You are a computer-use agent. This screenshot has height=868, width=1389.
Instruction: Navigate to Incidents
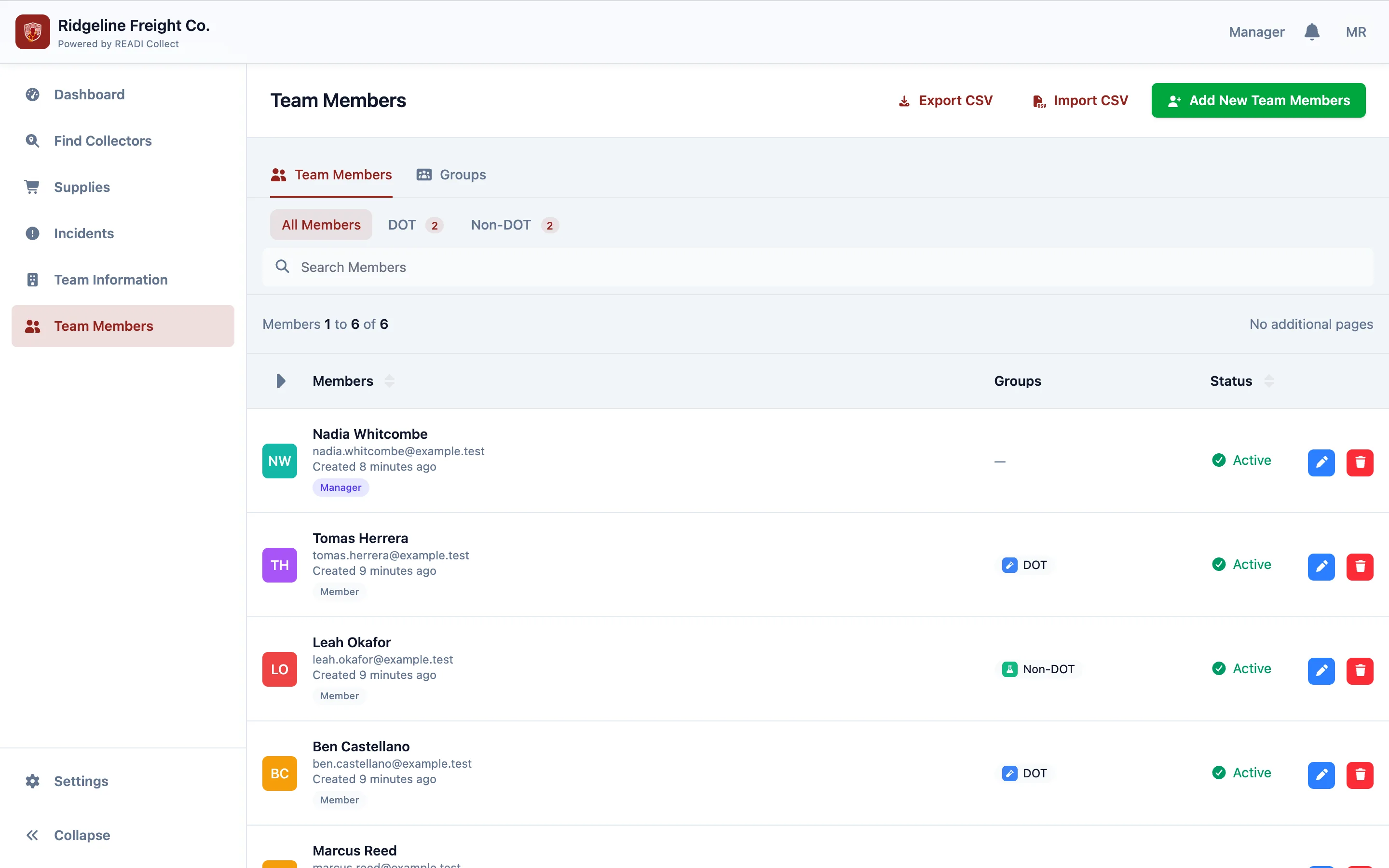(x=123, y=233)
